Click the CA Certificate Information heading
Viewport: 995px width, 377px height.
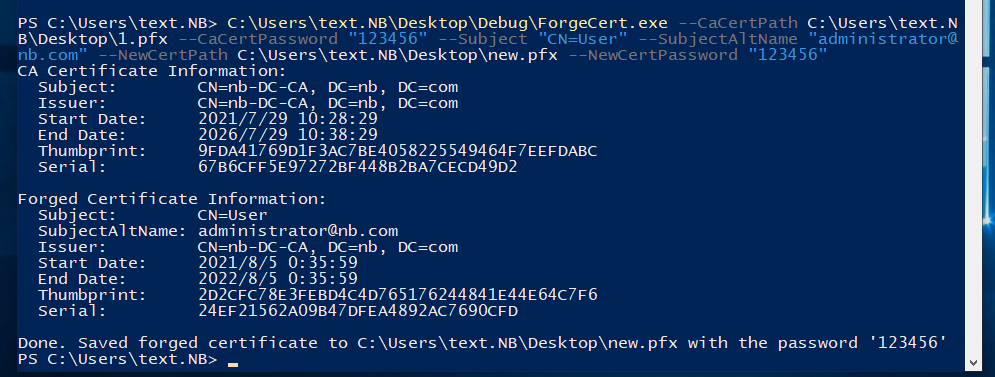pyautogui.click(x=152, y=70)
